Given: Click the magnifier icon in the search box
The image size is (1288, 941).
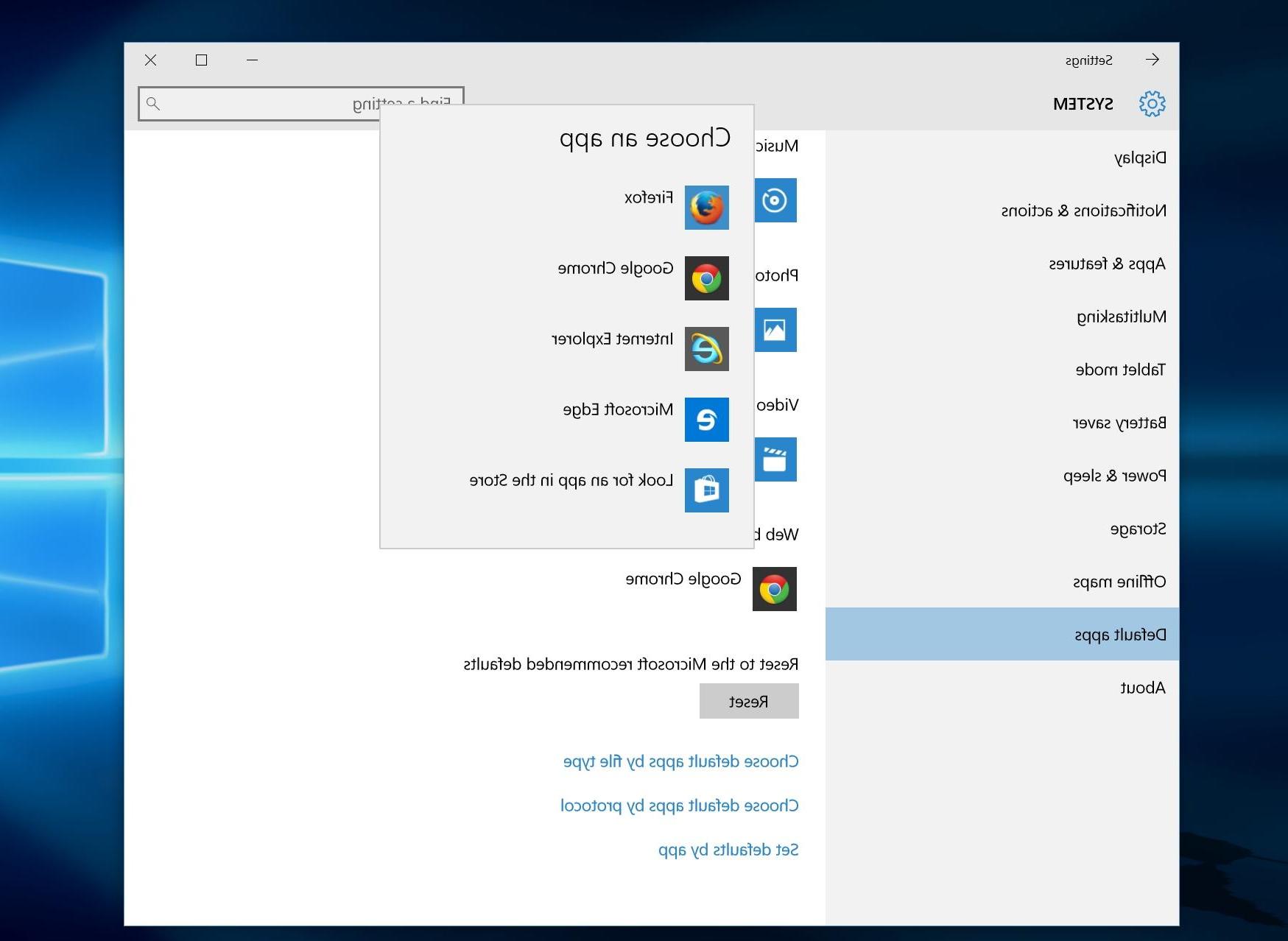Looking at the screenshot, I should coord(153,104).
